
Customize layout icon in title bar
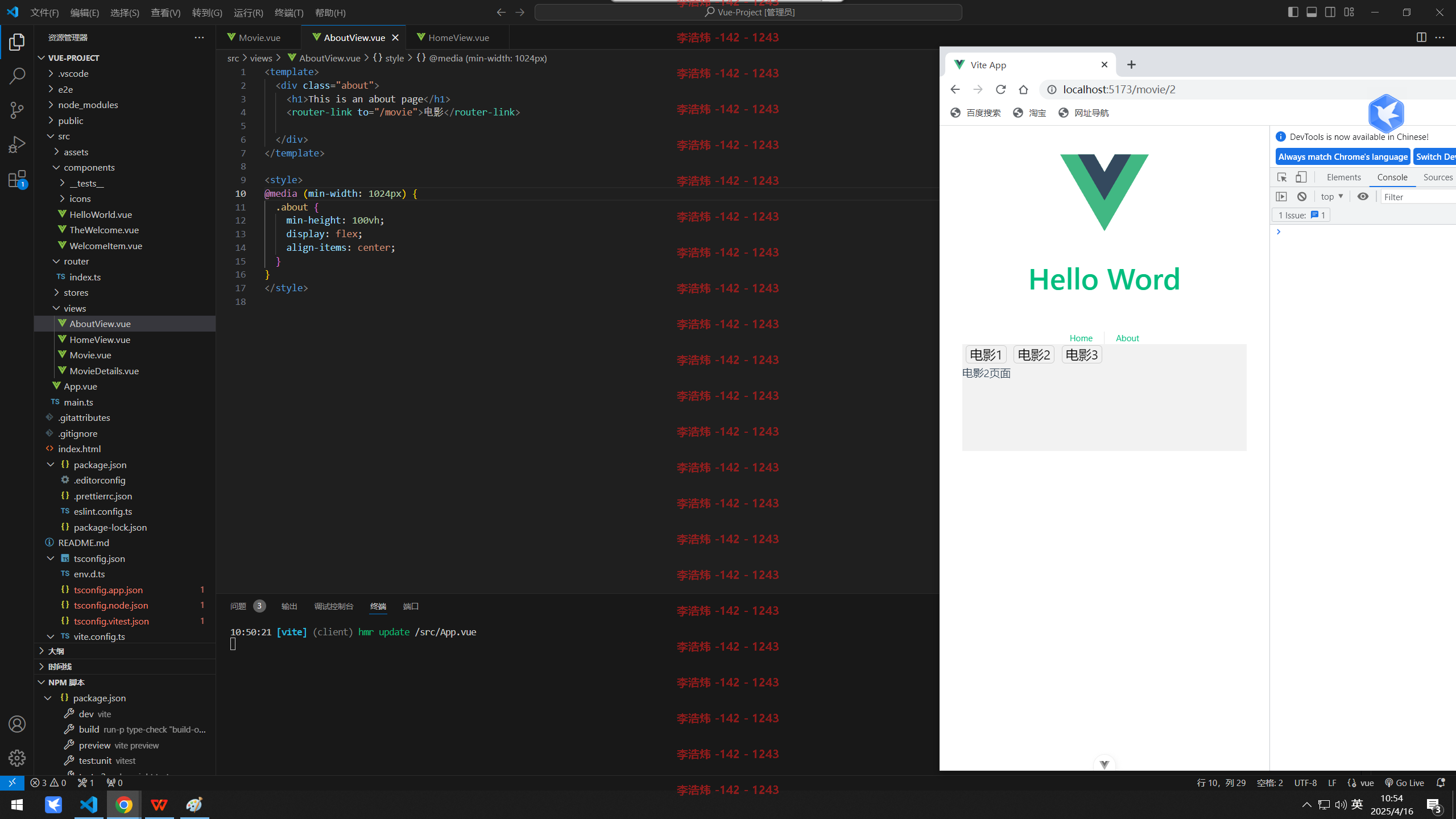click(1349, 12)
